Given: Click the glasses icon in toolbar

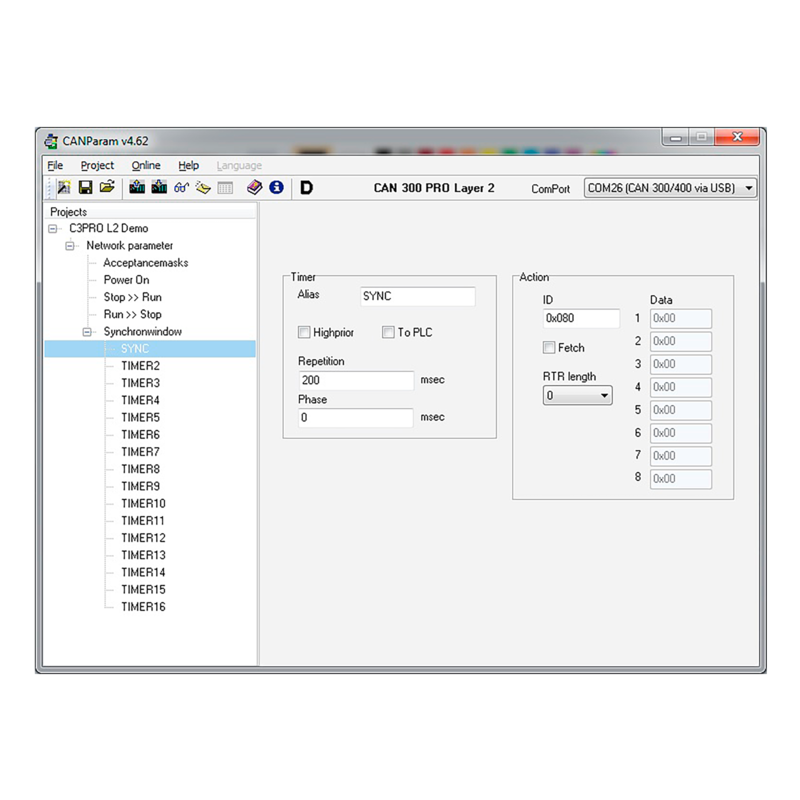Looking at the screenshot, I should 181,188.
